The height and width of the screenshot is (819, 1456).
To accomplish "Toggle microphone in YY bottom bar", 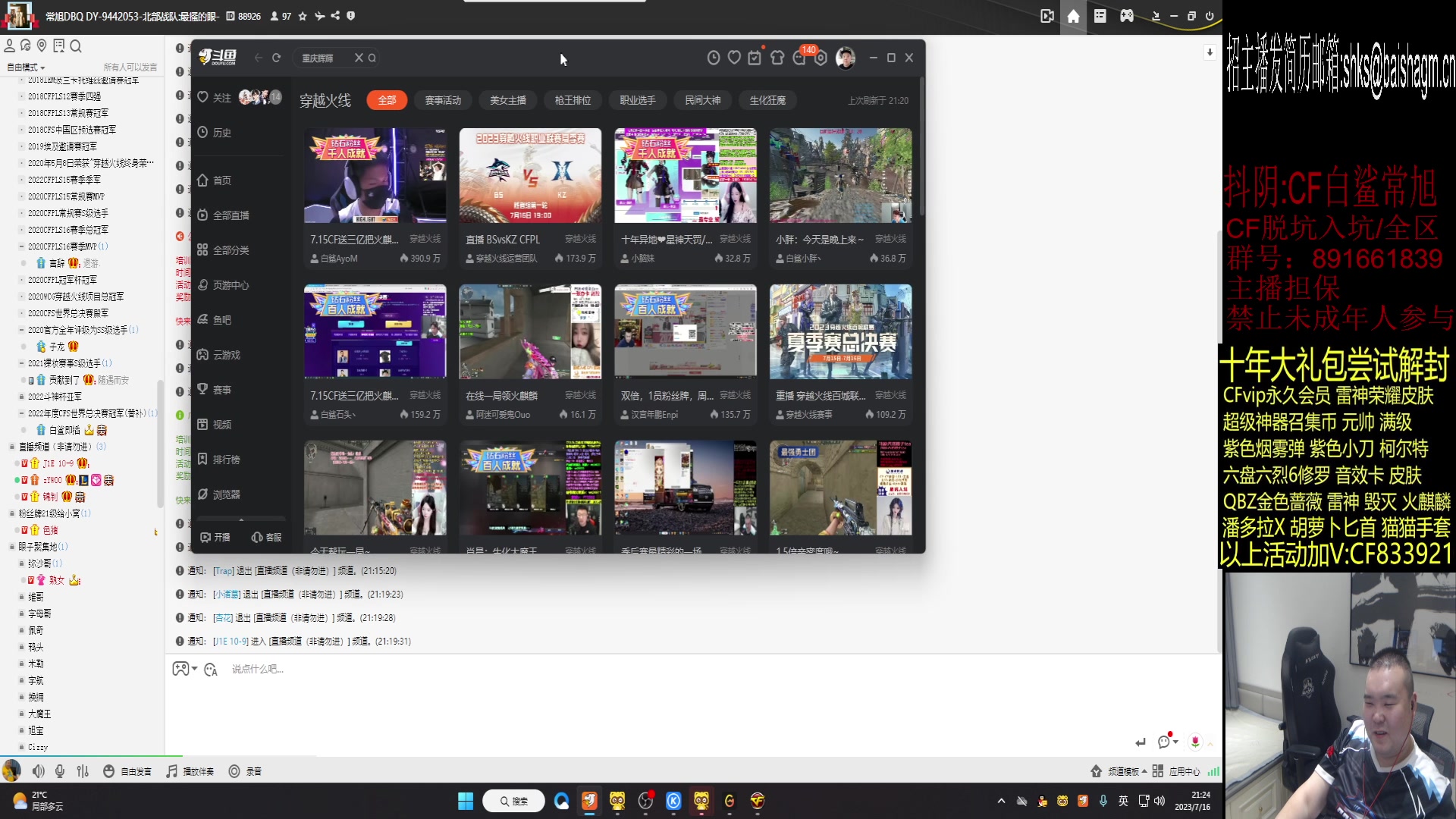I will [x=60, y=771].
